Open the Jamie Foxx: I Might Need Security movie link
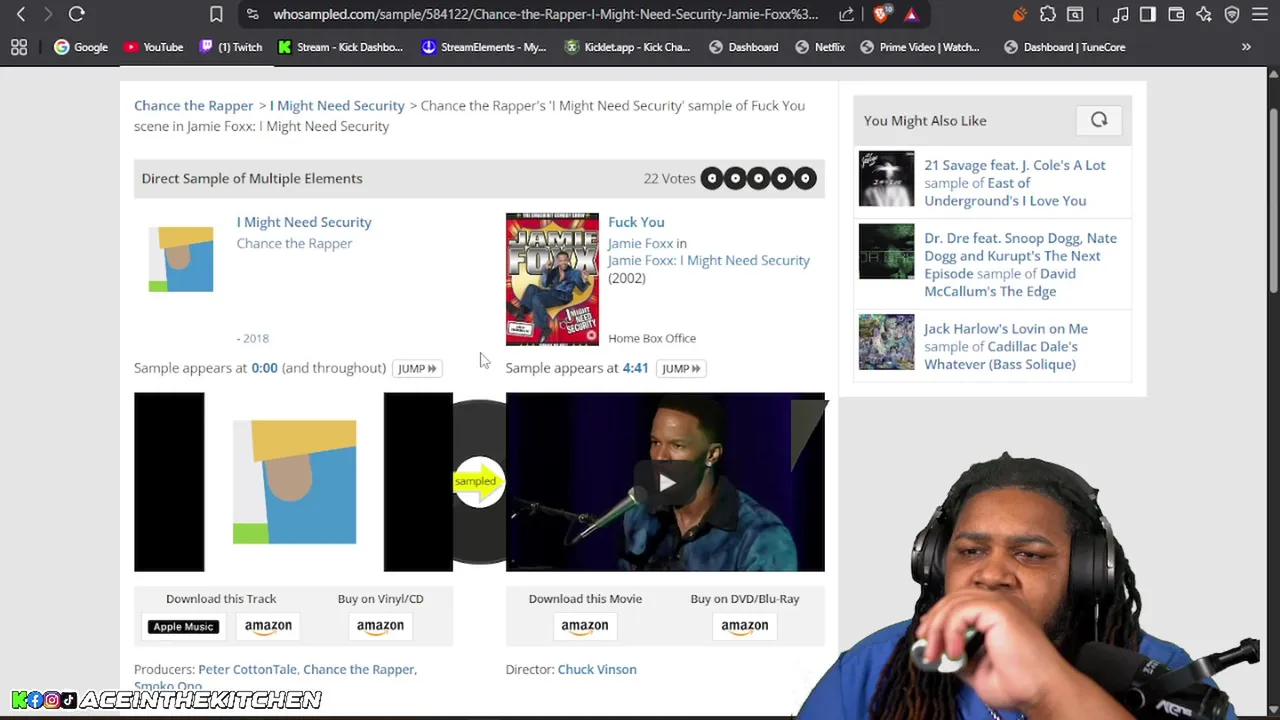 [x=709, y=260]
